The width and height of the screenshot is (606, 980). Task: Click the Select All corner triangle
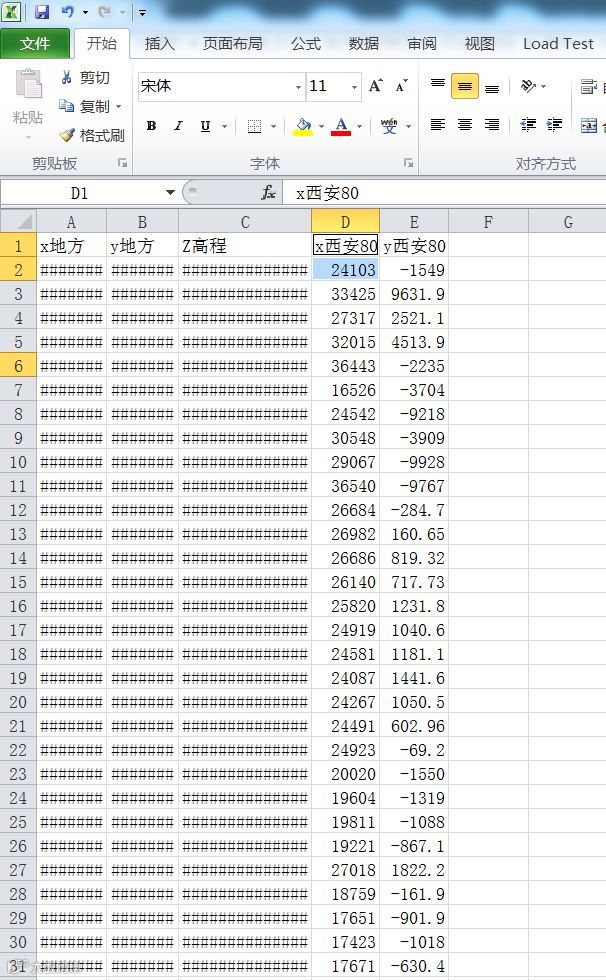[19, 221]
